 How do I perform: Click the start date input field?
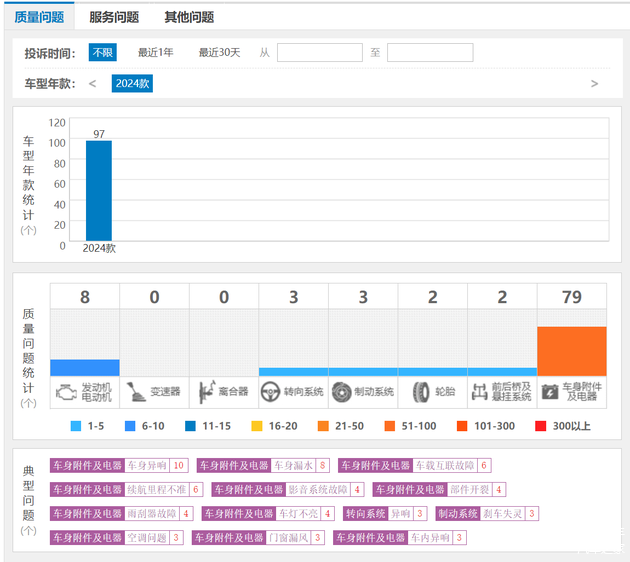click(319, 53)
